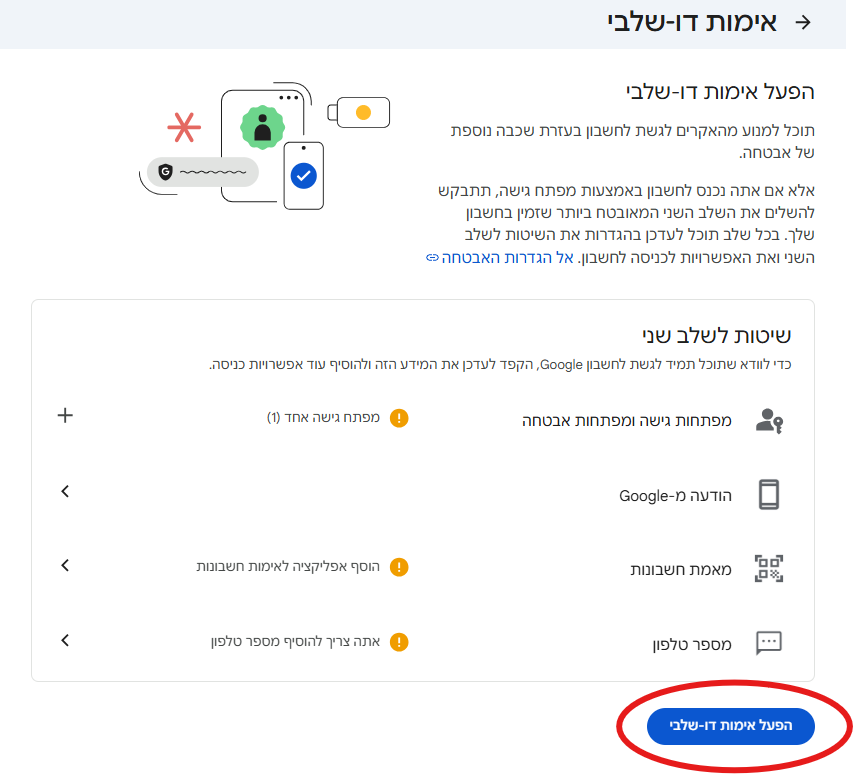
Task: Click the מפתח גישה אחד (1) status text
Action: point(323,417)
